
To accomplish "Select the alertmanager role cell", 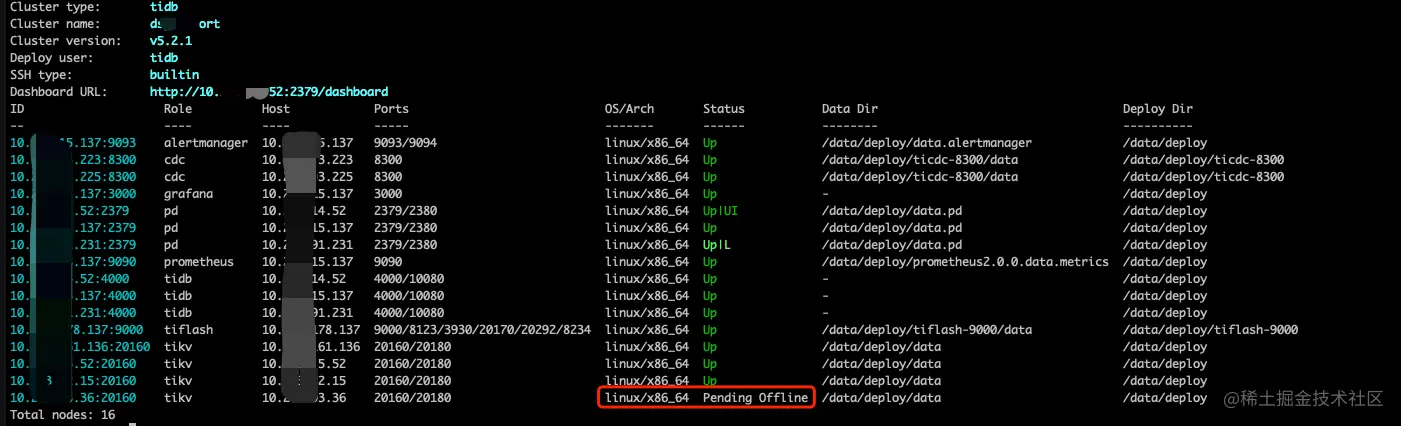I will (205, 143).
